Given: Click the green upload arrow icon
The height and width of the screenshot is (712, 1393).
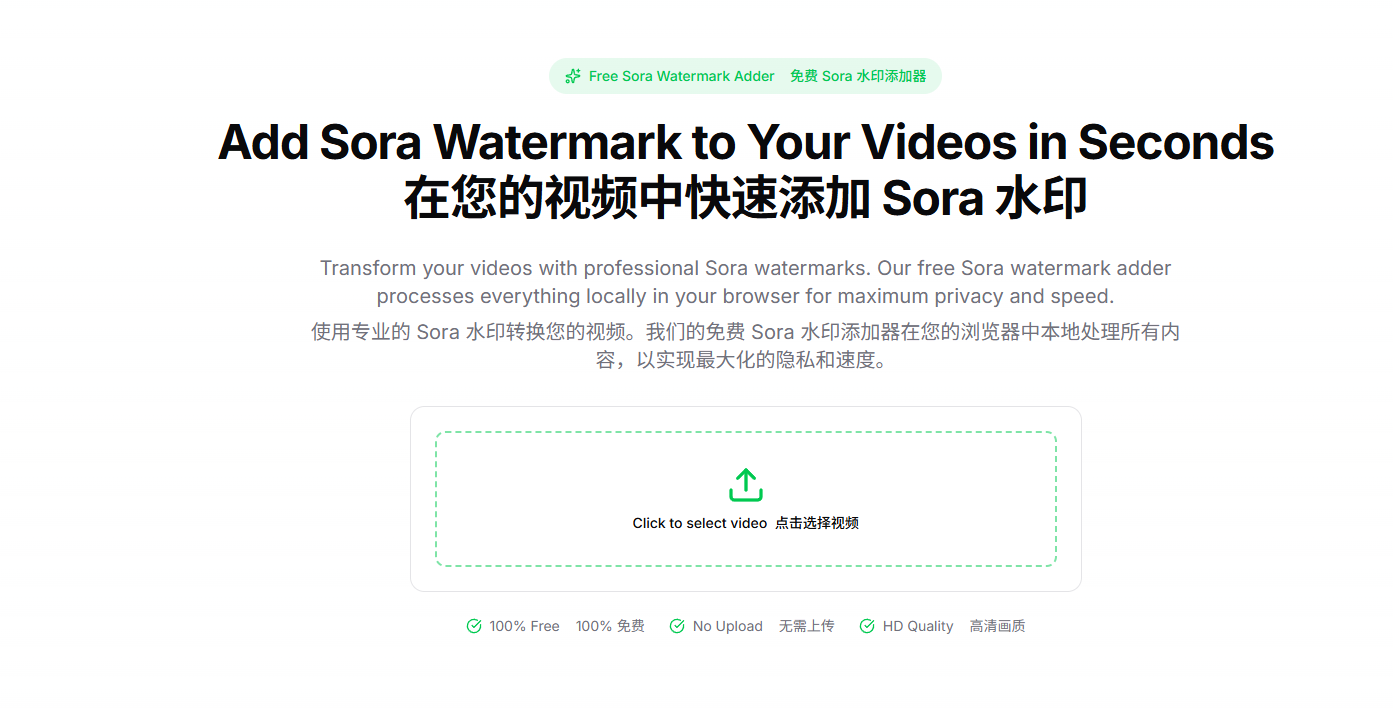Looking at the screenshot, I should pos(746,485).
